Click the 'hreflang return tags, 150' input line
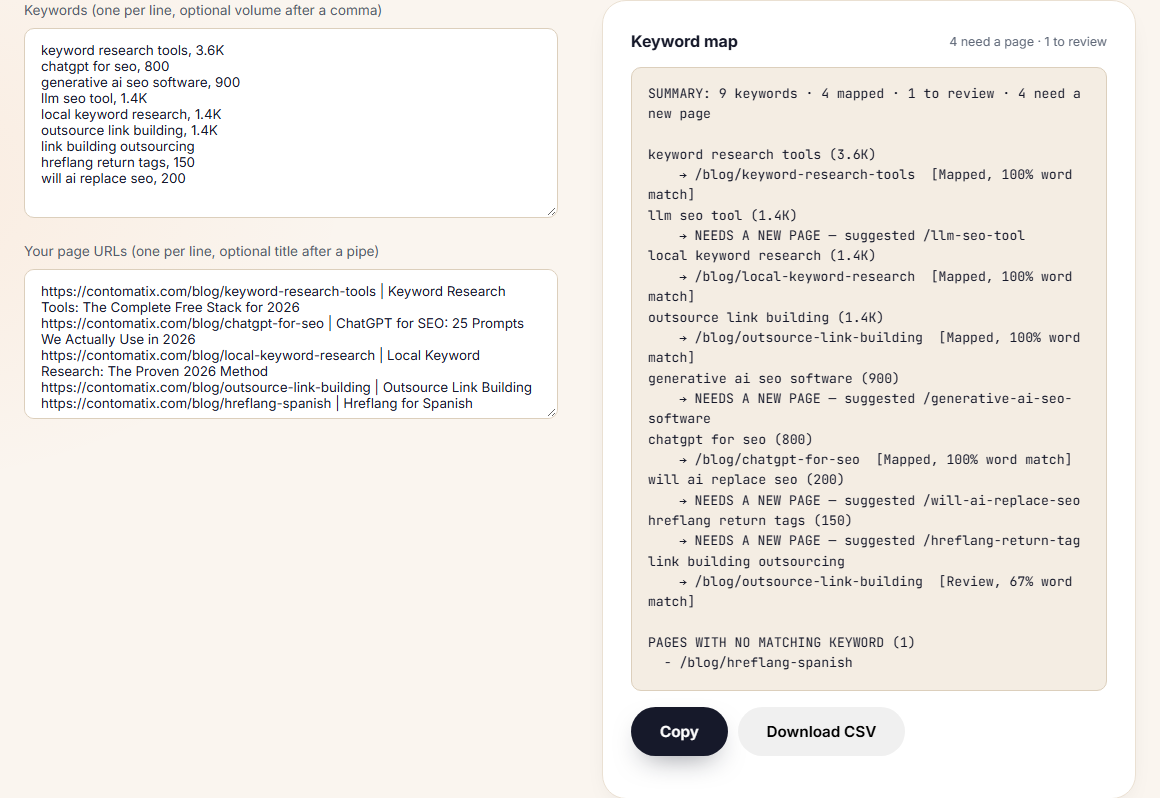 pyautogui.click(x=118, y=163)
